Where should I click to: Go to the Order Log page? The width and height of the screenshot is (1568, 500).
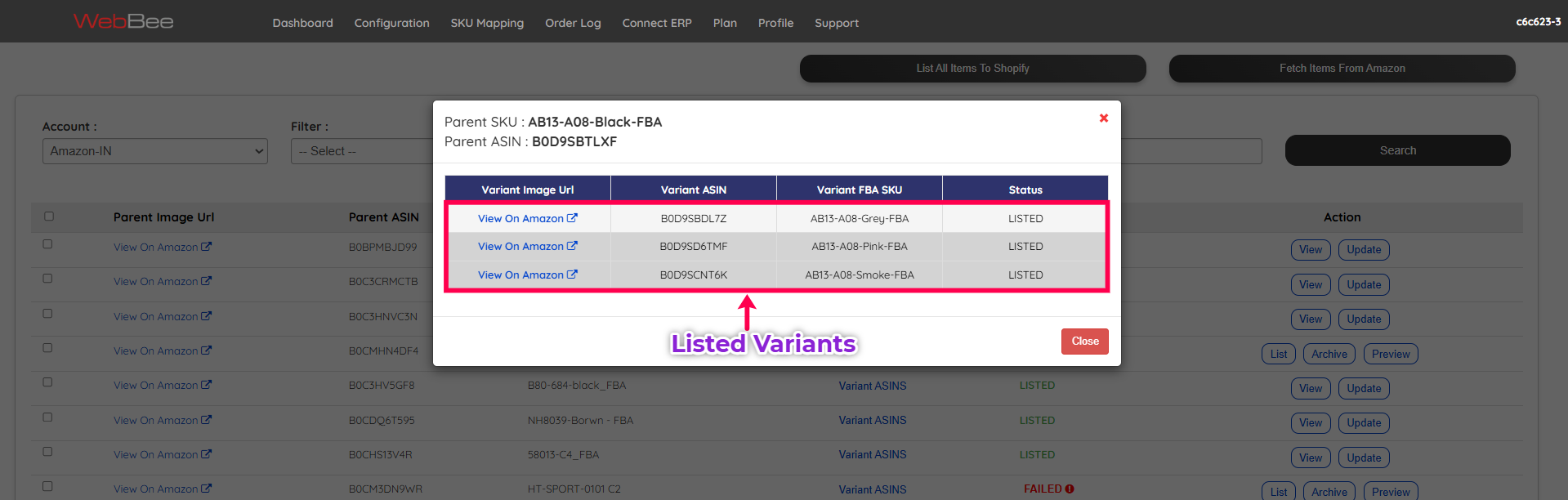(573, 23)
